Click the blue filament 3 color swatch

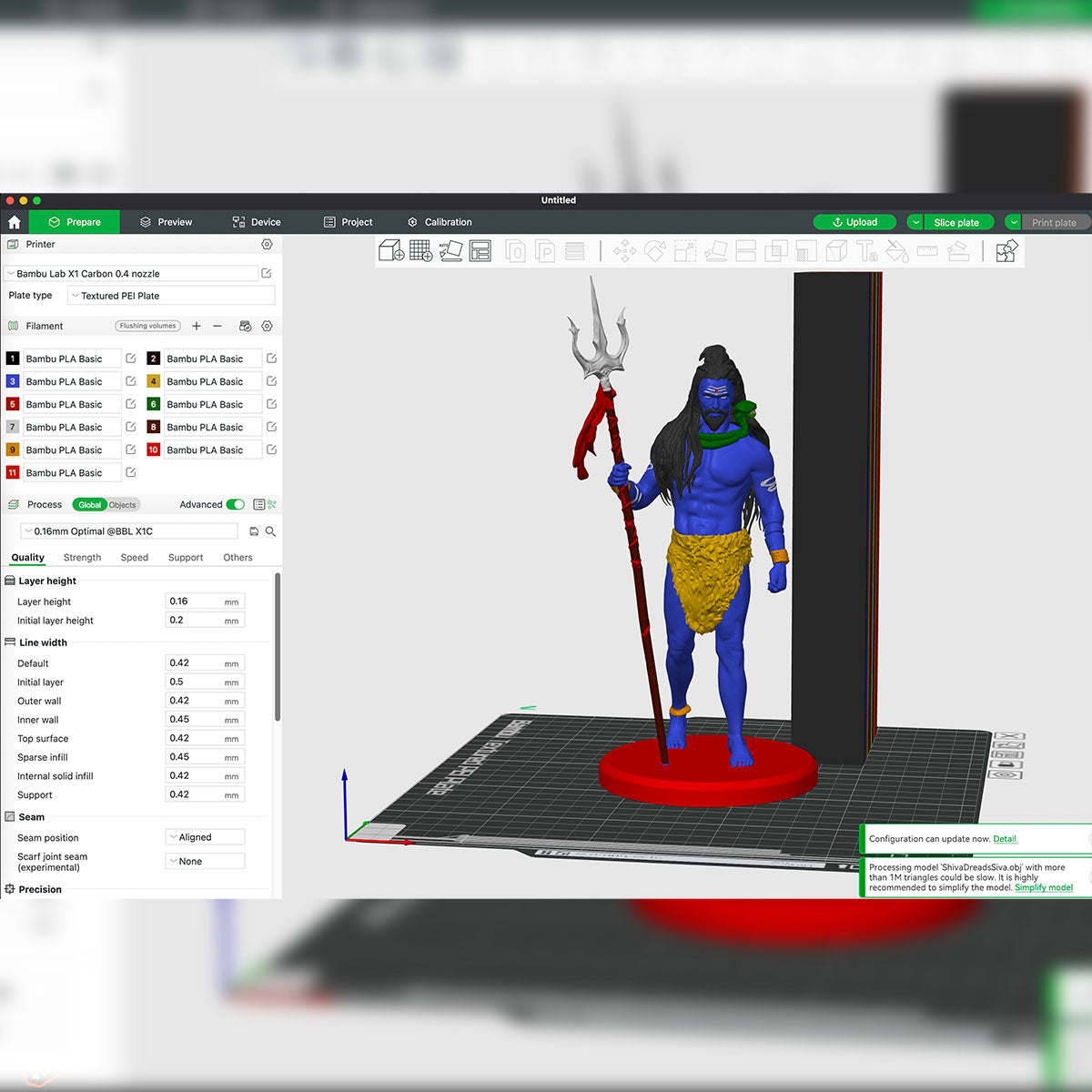[13, 381]
